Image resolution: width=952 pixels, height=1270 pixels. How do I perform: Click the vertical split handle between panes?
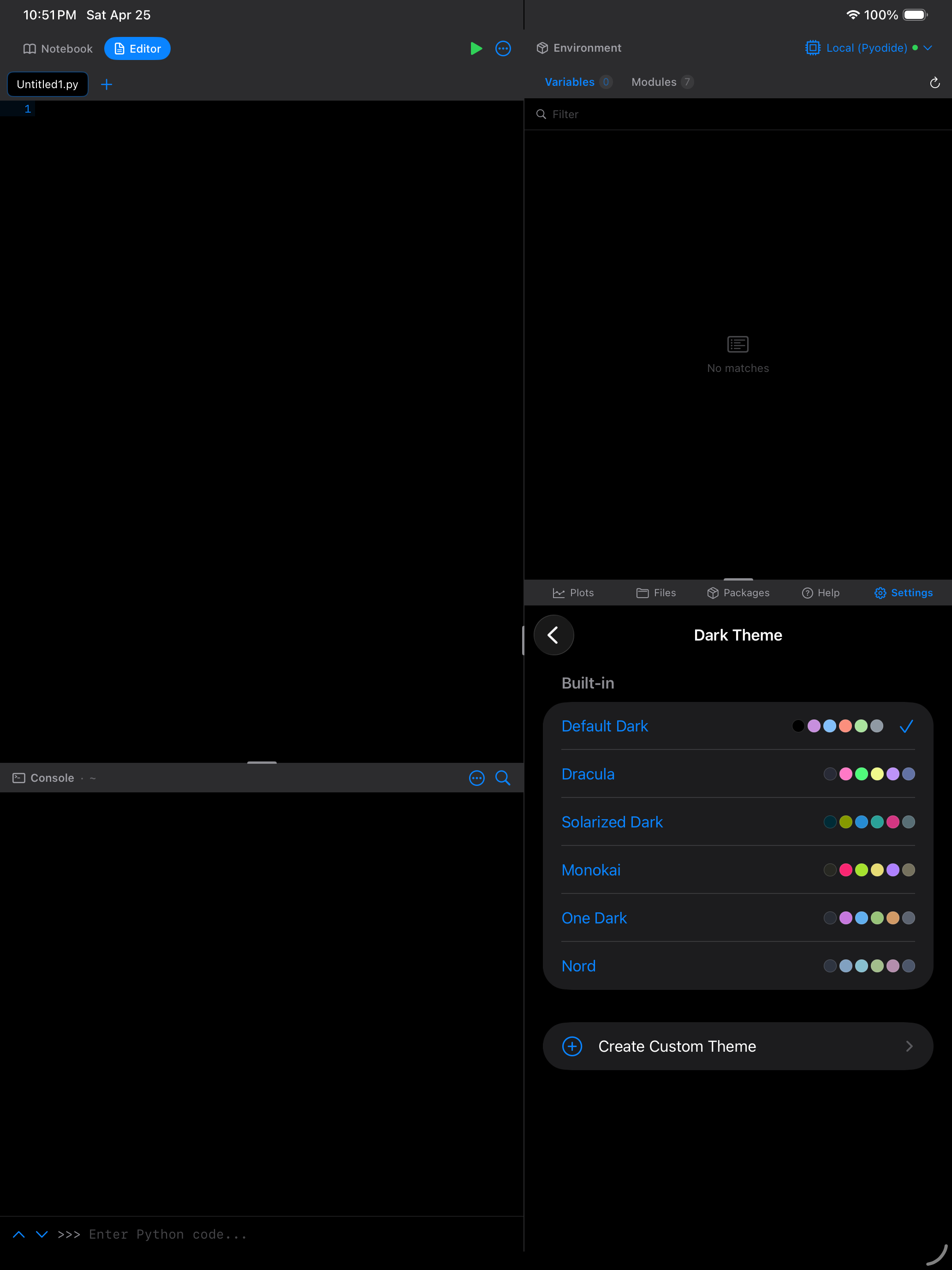[523, 641]
